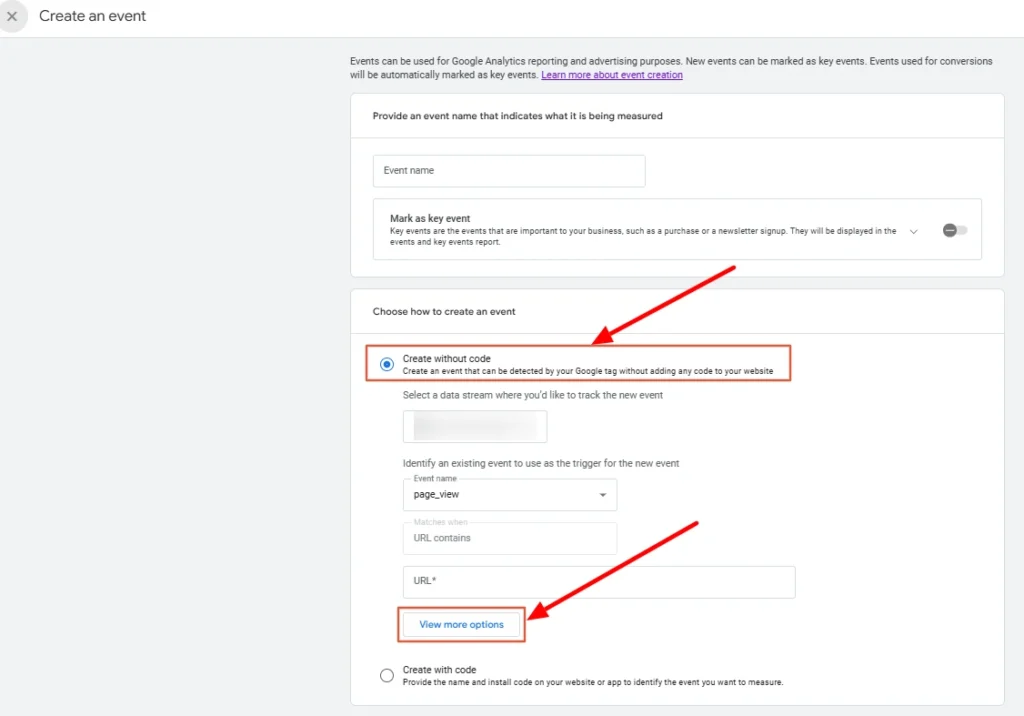Click the top Event name text field
The width and height of the screenshot is (1024, 716).
[508, 171]
